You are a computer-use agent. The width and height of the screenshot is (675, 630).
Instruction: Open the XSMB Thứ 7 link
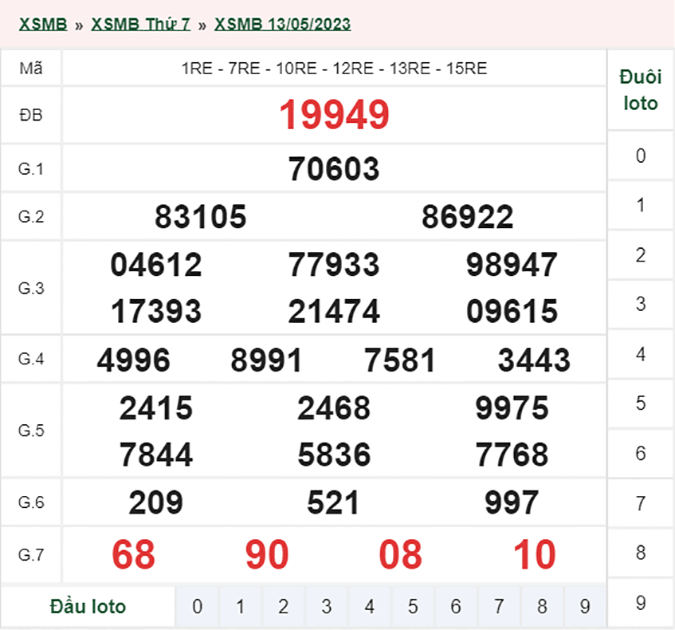[x=140, y=24]
